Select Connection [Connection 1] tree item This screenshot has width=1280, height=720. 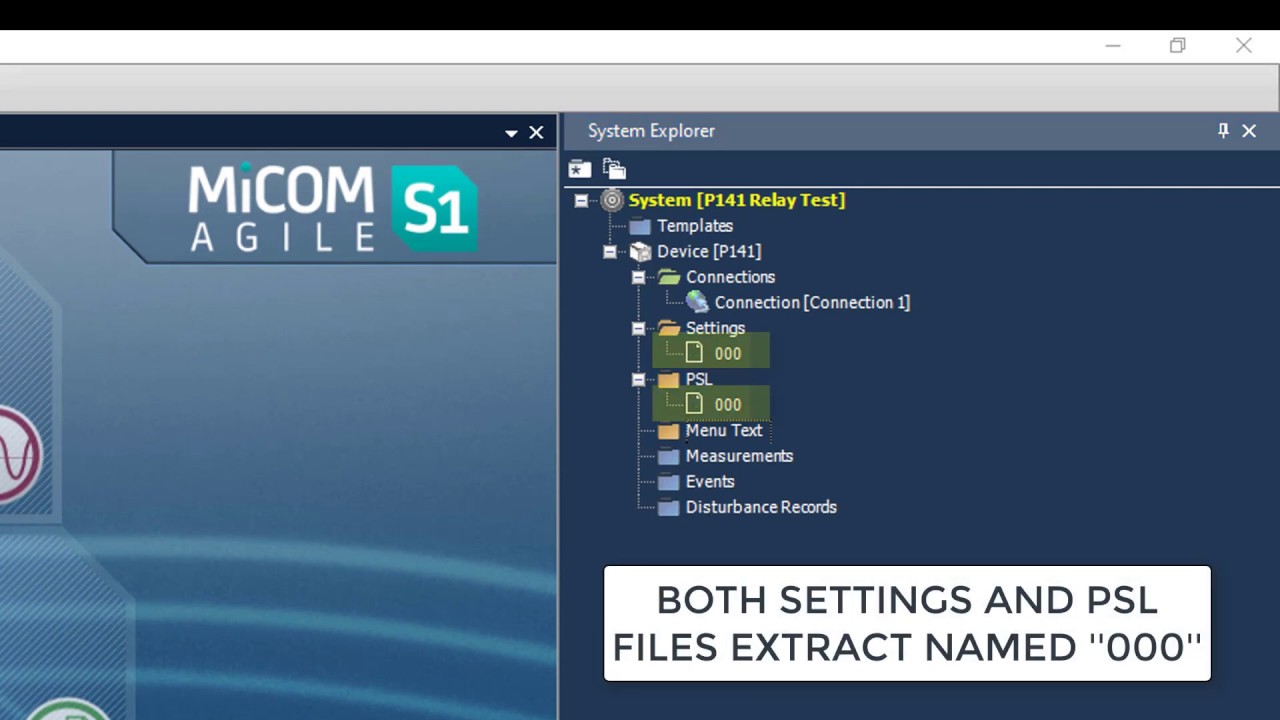coord(812,302)
